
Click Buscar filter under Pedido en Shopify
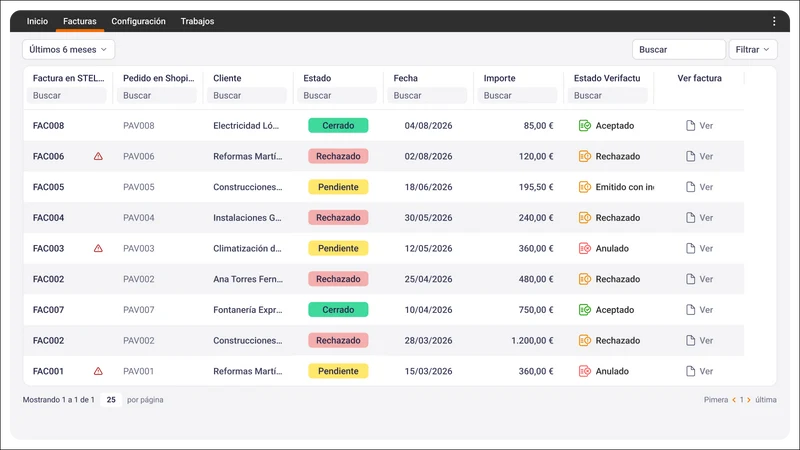pos(157,95)
